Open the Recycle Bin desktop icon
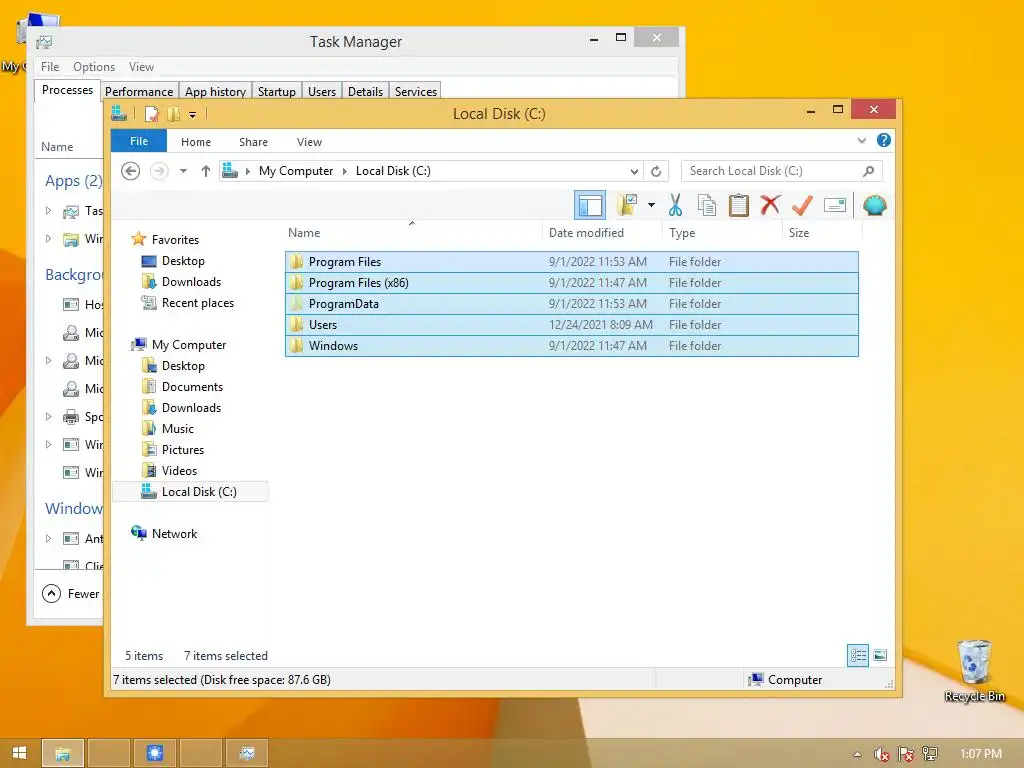The width and height of the screenshot is (1024, 768). pos(974,671)
